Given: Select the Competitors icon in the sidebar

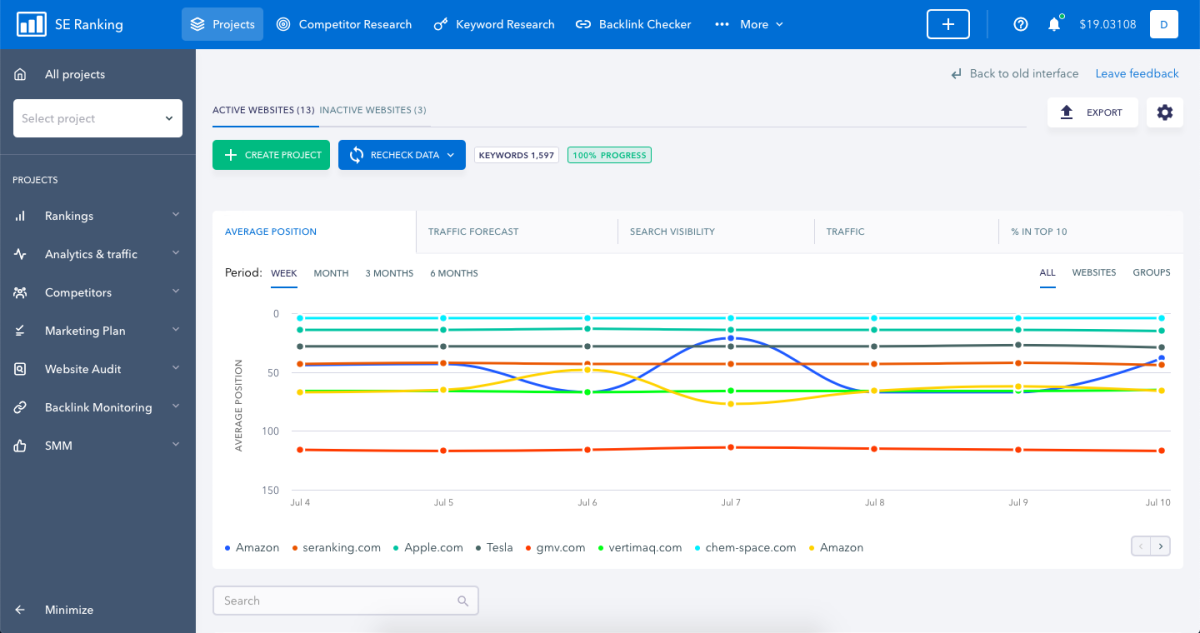Looking at the screenshot, I should pyautogui.click(x=20, y=292).
